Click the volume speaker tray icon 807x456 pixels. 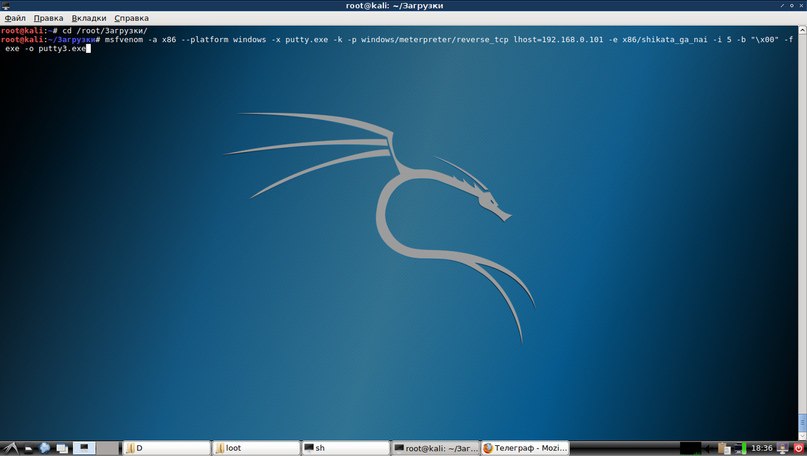[x=708, y=448]
